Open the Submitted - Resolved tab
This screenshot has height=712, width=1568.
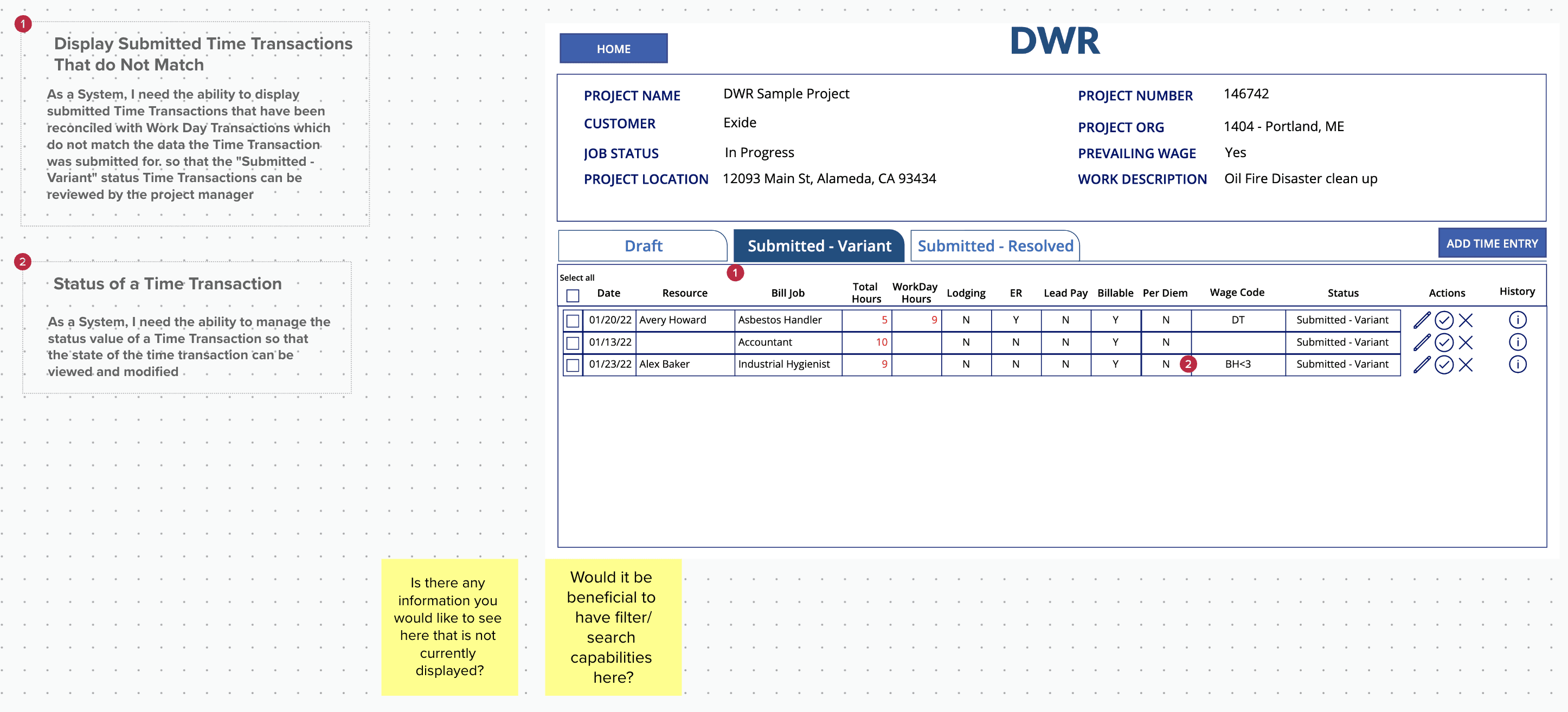click(994, 246)
